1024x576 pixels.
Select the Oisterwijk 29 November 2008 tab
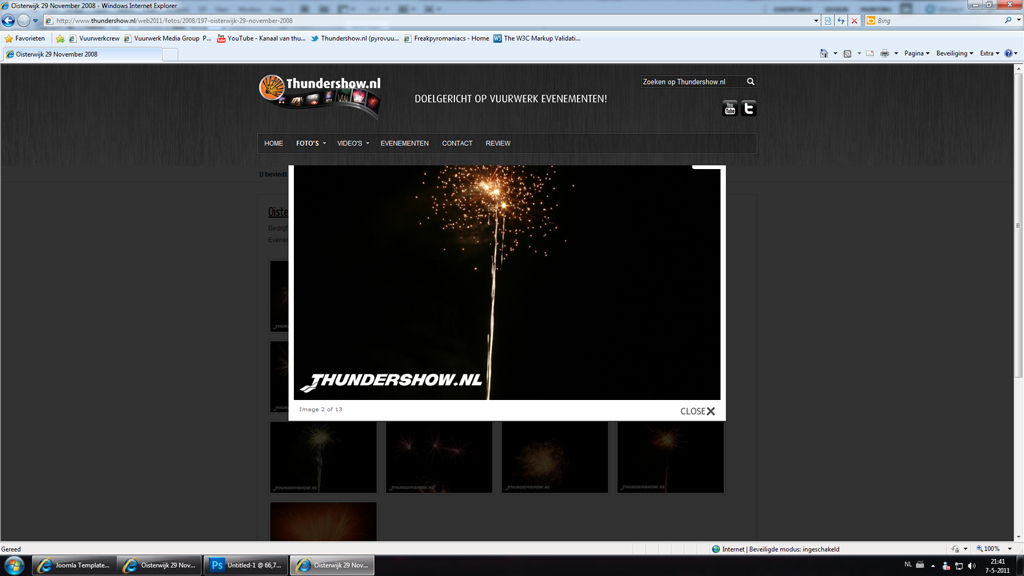point(81,54)
